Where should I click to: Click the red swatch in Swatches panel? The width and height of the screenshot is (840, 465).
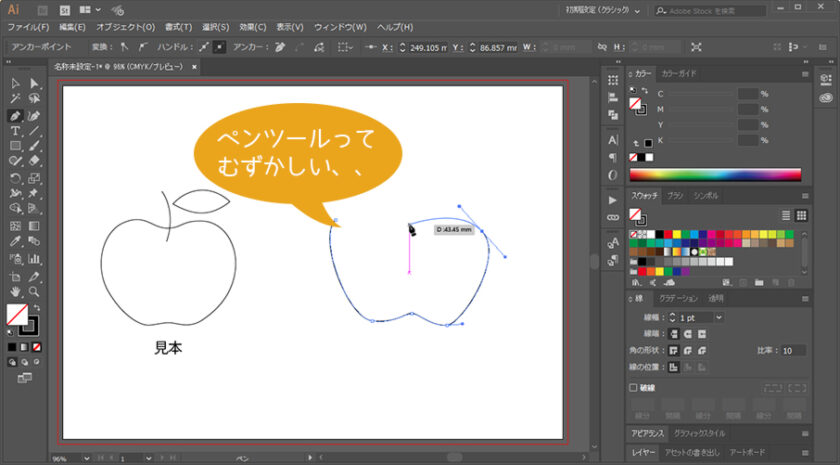668,234
